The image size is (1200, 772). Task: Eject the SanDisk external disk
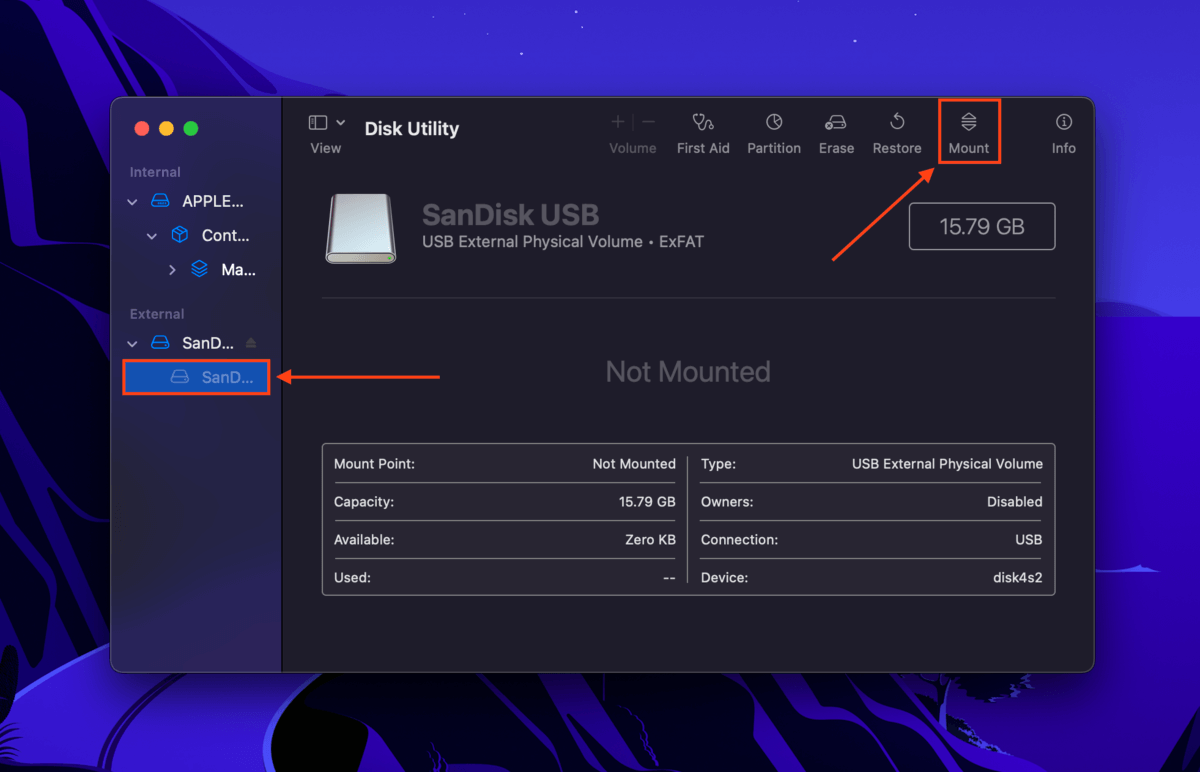click(x=251, y=343)
